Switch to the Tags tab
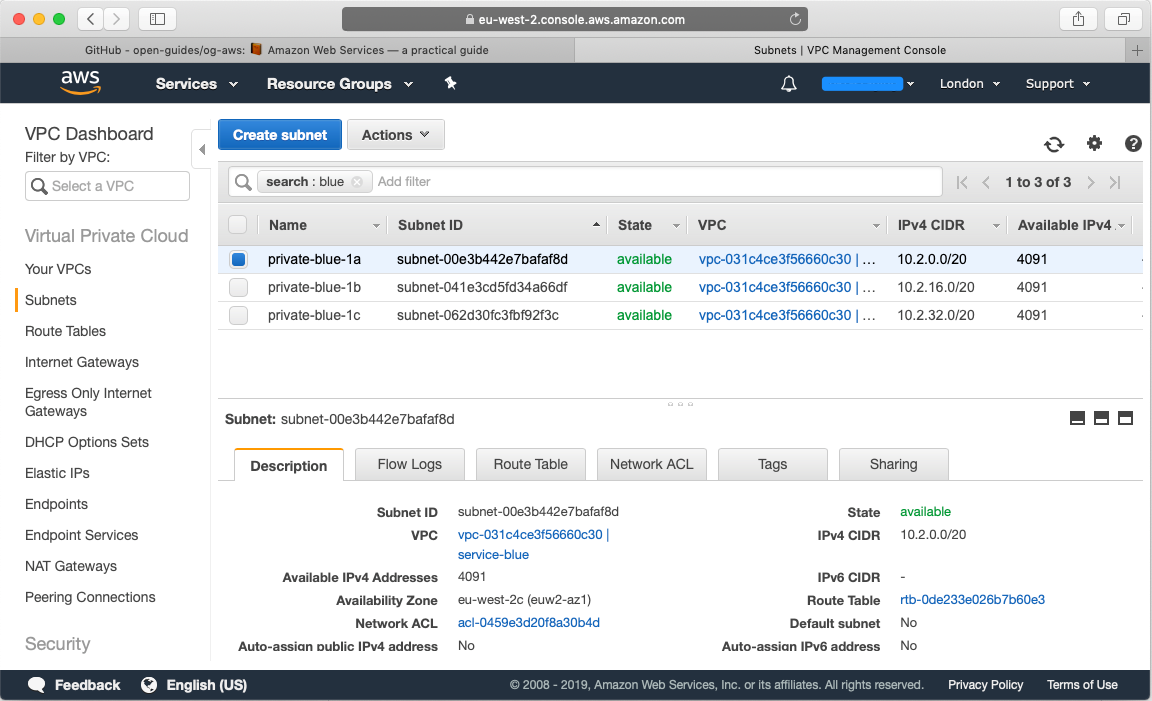Image resolution: width=1152 pixels, height=701 pixels. (x=772, y=464)
